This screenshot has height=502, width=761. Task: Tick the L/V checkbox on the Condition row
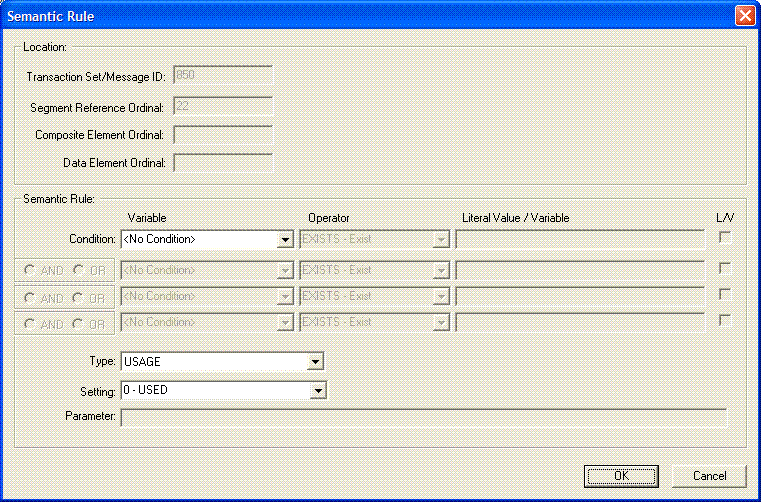(725, 237)
